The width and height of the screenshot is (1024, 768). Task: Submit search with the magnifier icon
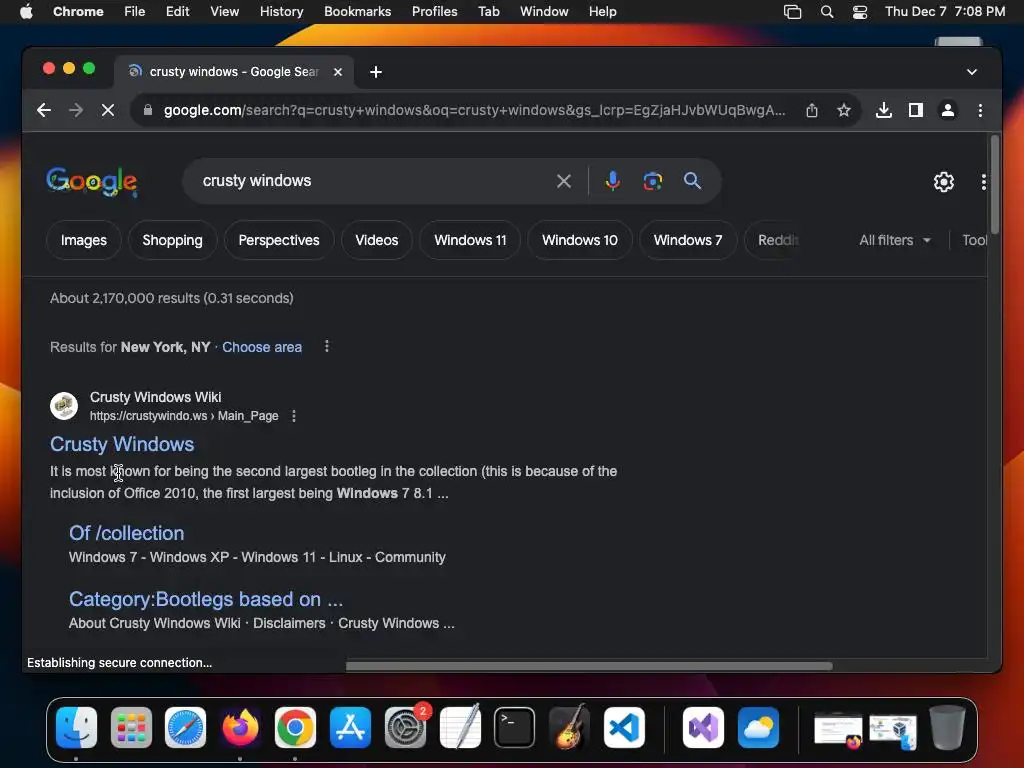(692, 181)
